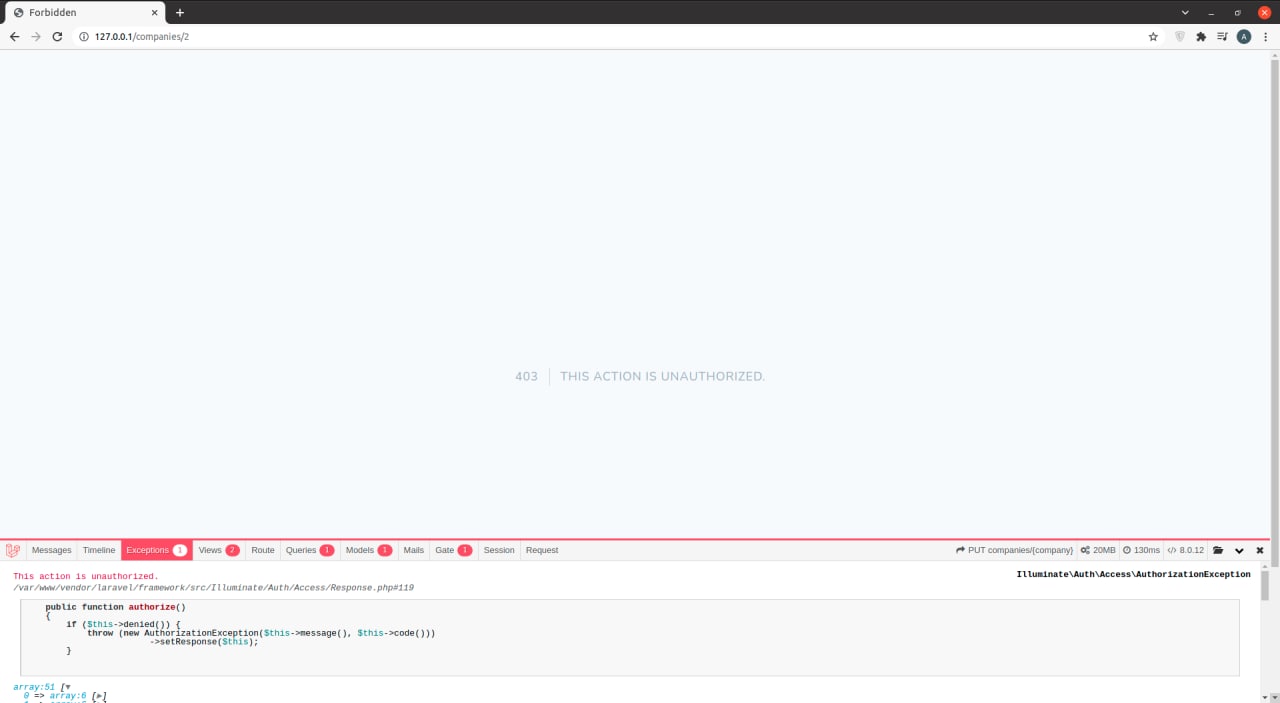Select the Request tab in debugbar
The width and height of the screenshot is (1280, 703).
pyautogui.click(x=542, y=550)
